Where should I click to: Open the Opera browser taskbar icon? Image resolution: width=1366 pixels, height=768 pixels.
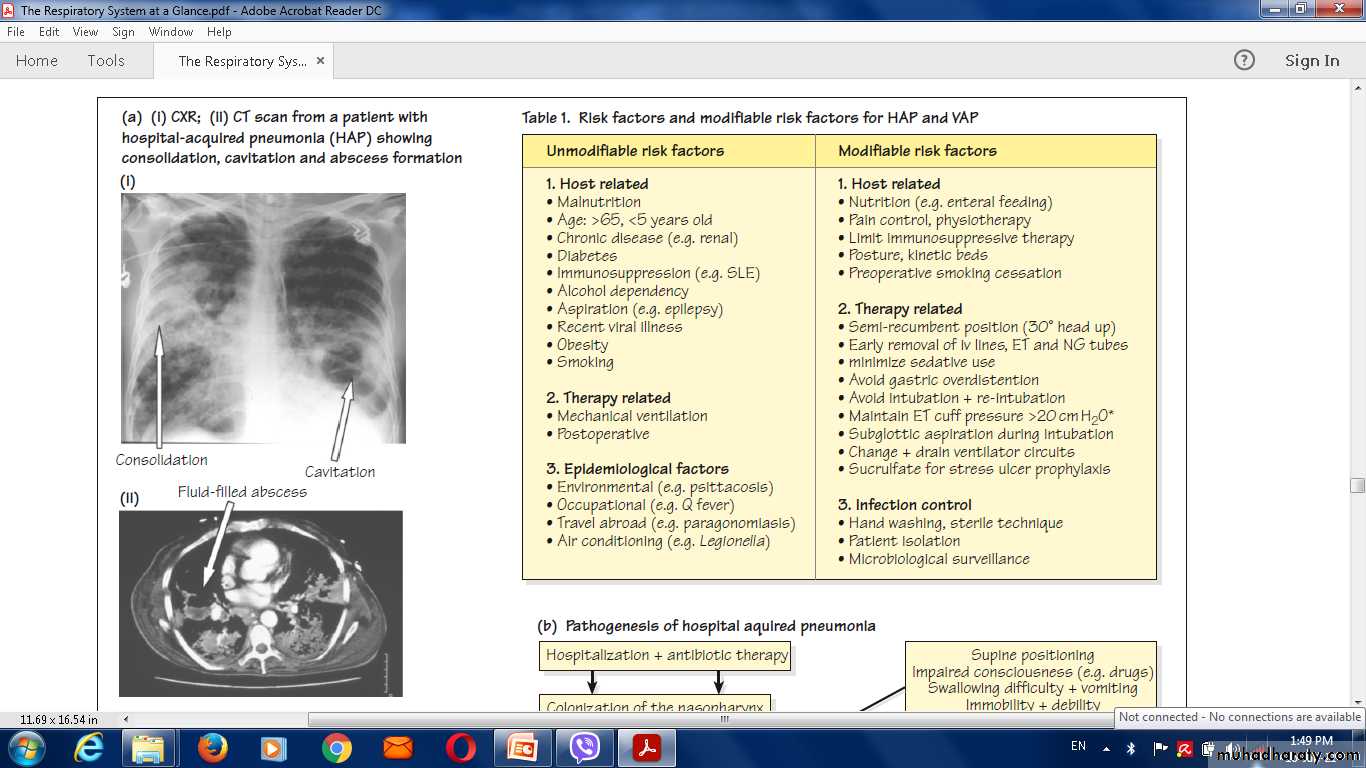461,748
